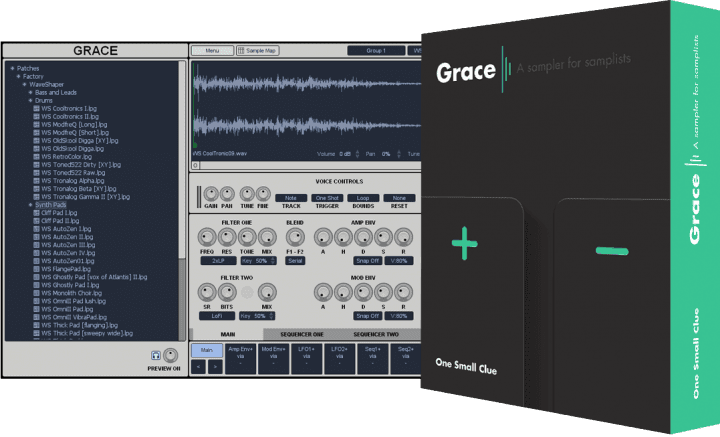
Task: Select the Seq1+ modulation slot
Action: [373, 359]
